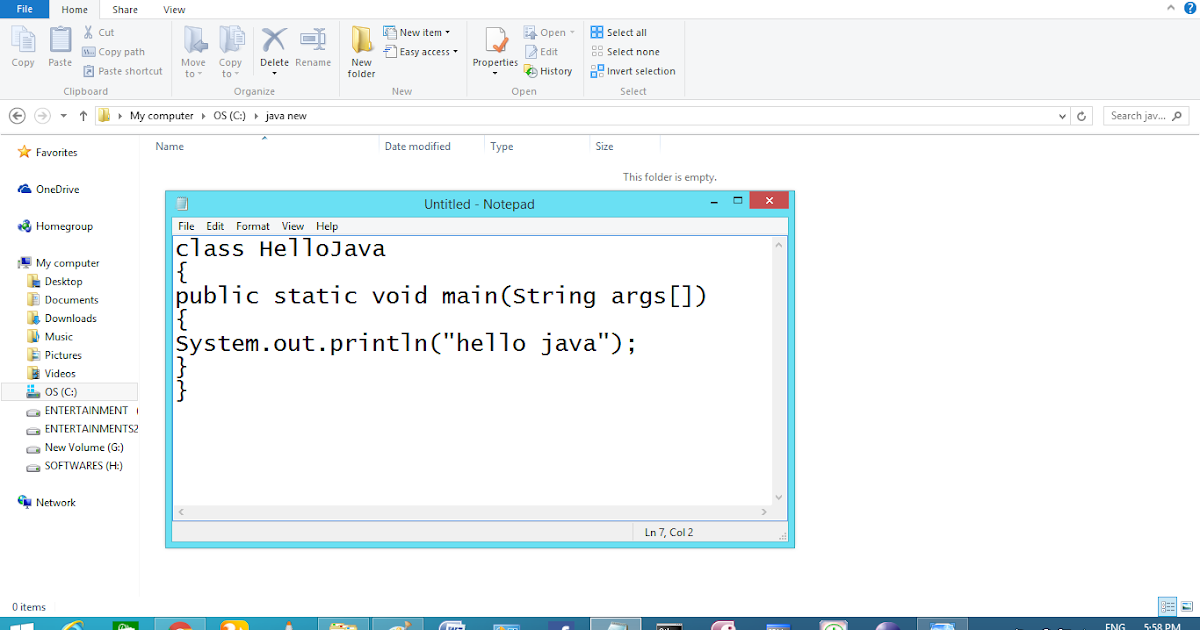Viewport: 1200px width, 630px height.
Task: Click the History icon in Open group
Action: [548, 70]
